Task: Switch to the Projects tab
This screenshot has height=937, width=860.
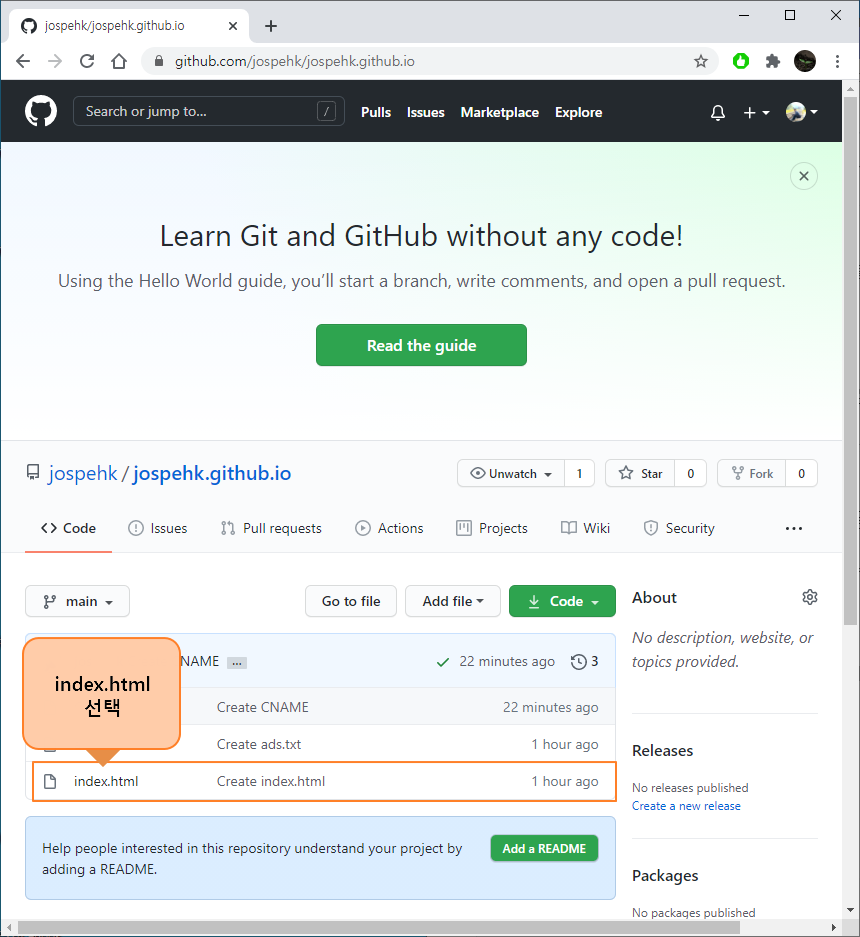Action: (492, 528)
